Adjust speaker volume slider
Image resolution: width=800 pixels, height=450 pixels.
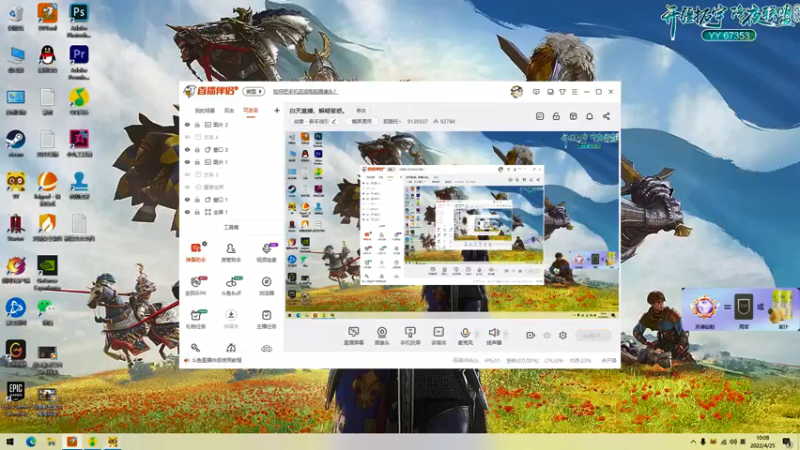[x=506, y=334]
